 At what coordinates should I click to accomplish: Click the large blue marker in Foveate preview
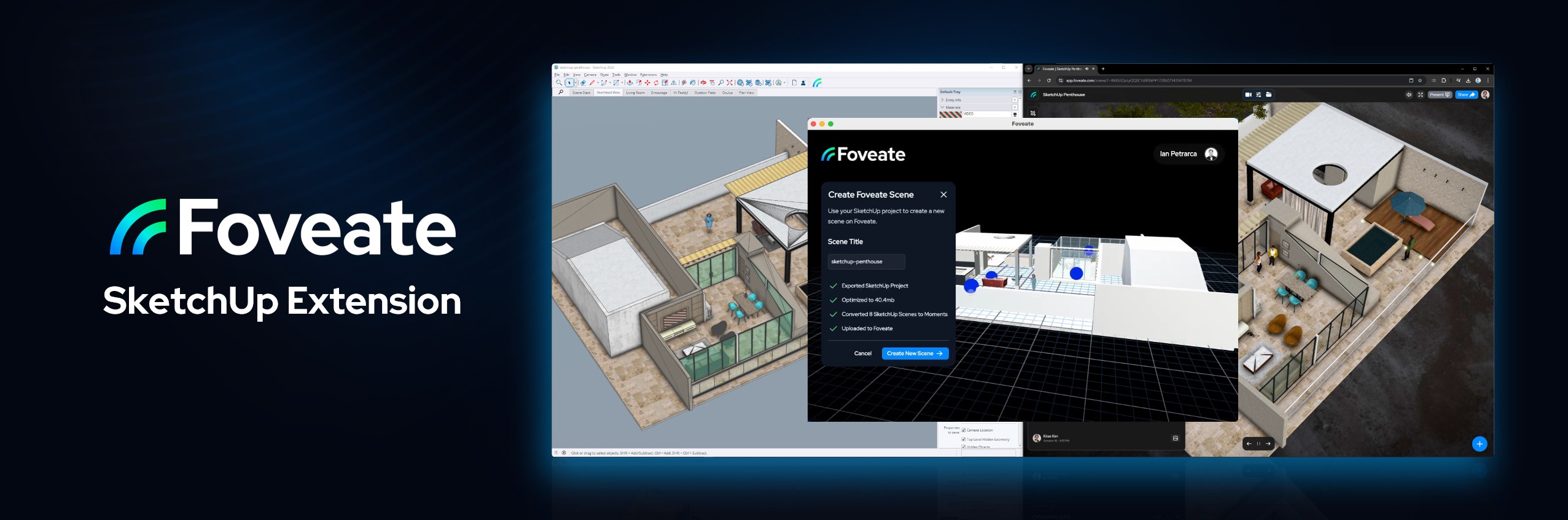(1076, 273)
